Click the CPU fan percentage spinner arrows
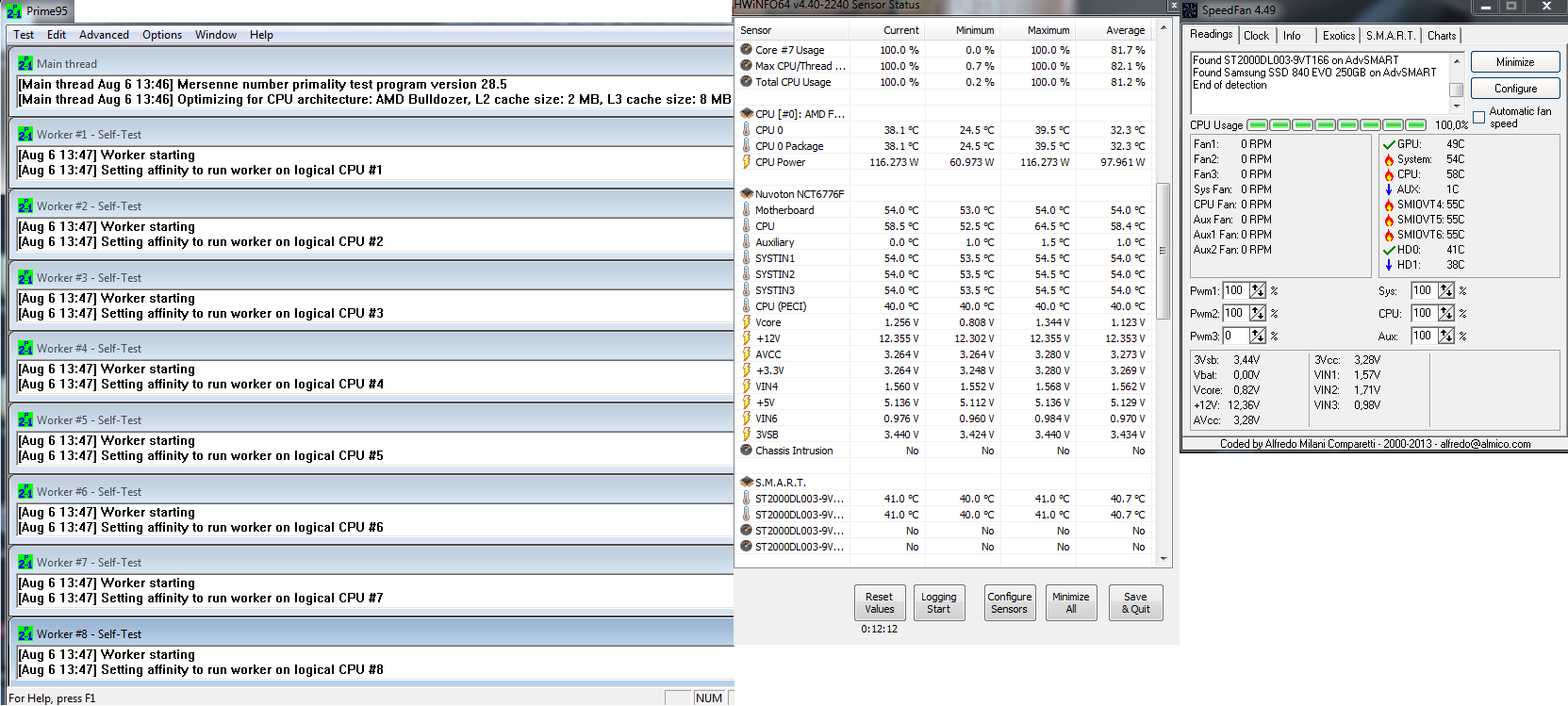 [x=1446, y=313]
